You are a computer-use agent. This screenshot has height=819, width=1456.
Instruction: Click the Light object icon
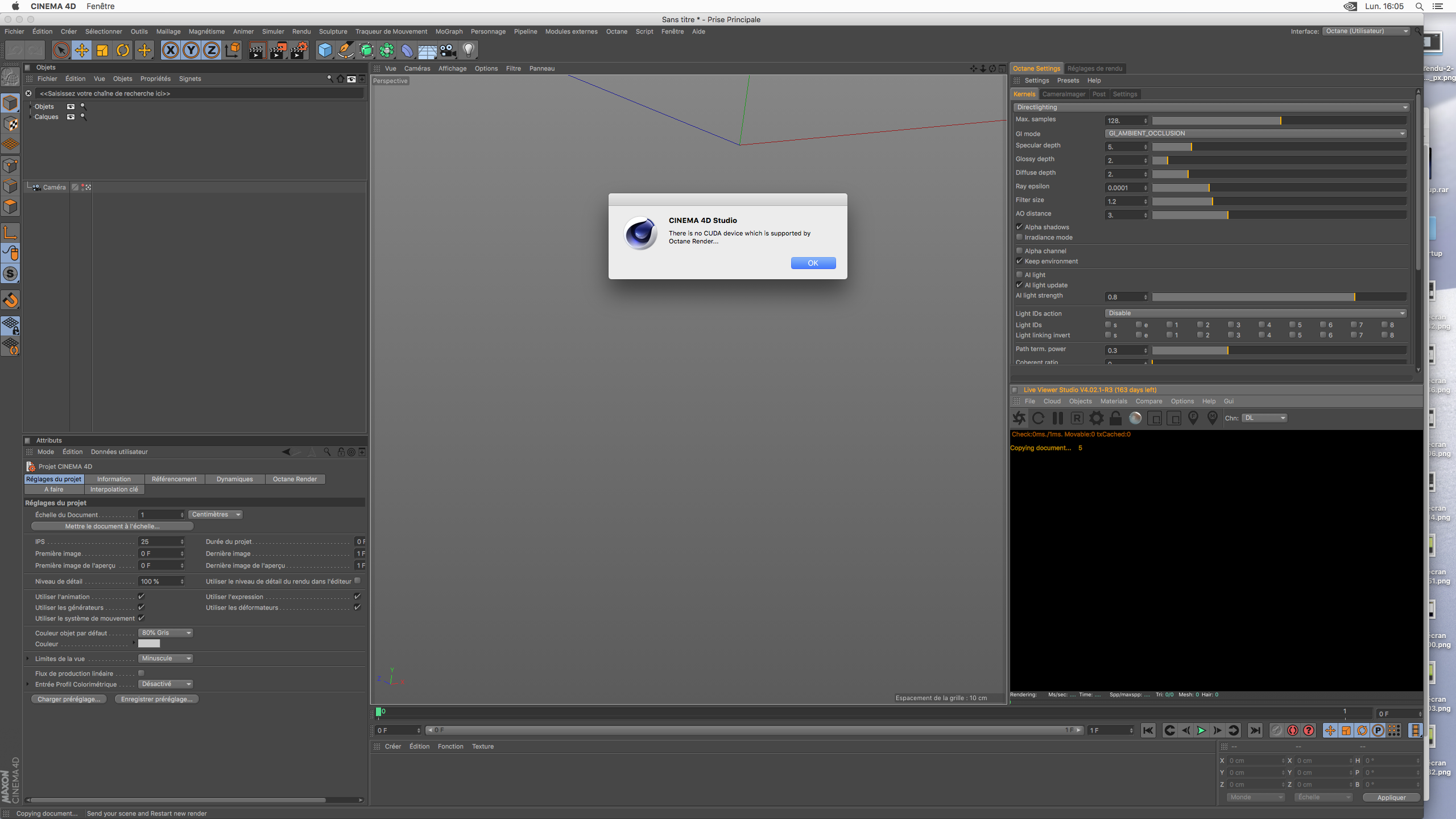point(468,50)
